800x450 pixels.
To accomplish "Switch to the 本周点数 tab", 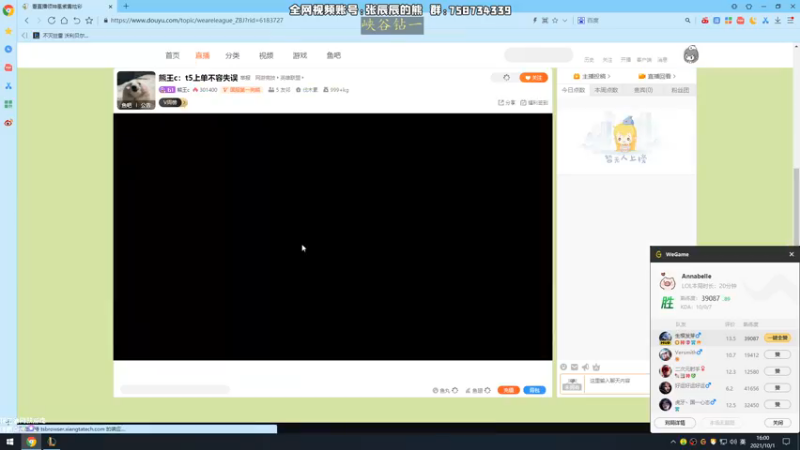I will [x=606, y=90].
